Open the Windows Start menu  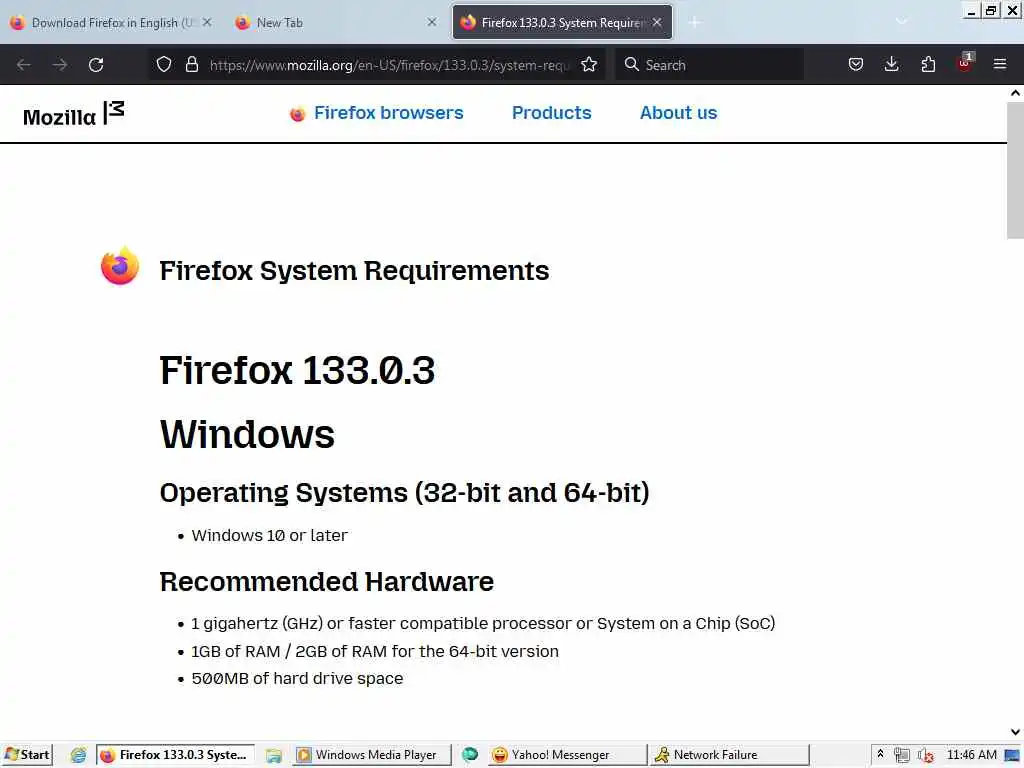click(27, 754)
